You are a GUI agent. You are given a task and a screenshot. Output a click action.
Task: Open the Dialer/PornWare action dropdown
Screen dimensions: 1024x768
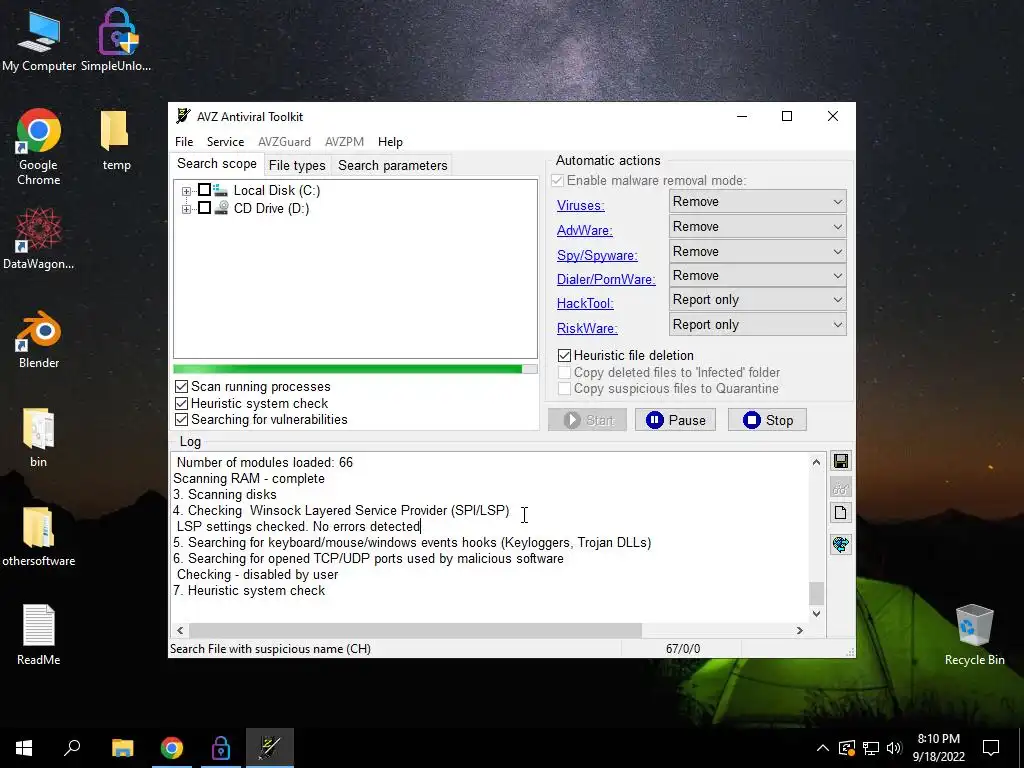tap(758, 276)
